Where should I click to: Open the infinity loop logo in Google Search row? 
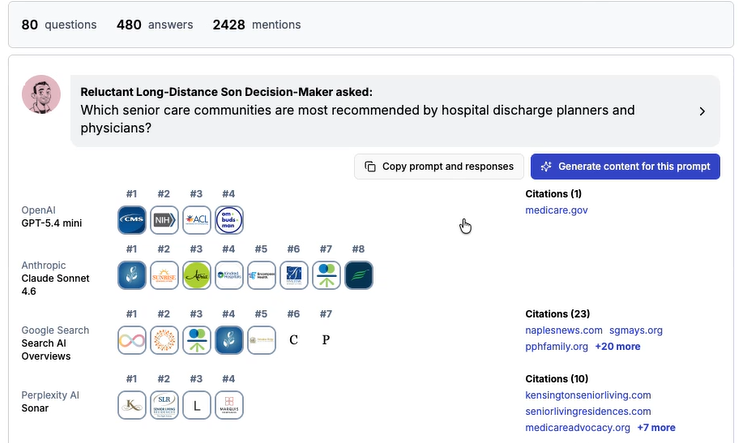[x=132, y=340]
